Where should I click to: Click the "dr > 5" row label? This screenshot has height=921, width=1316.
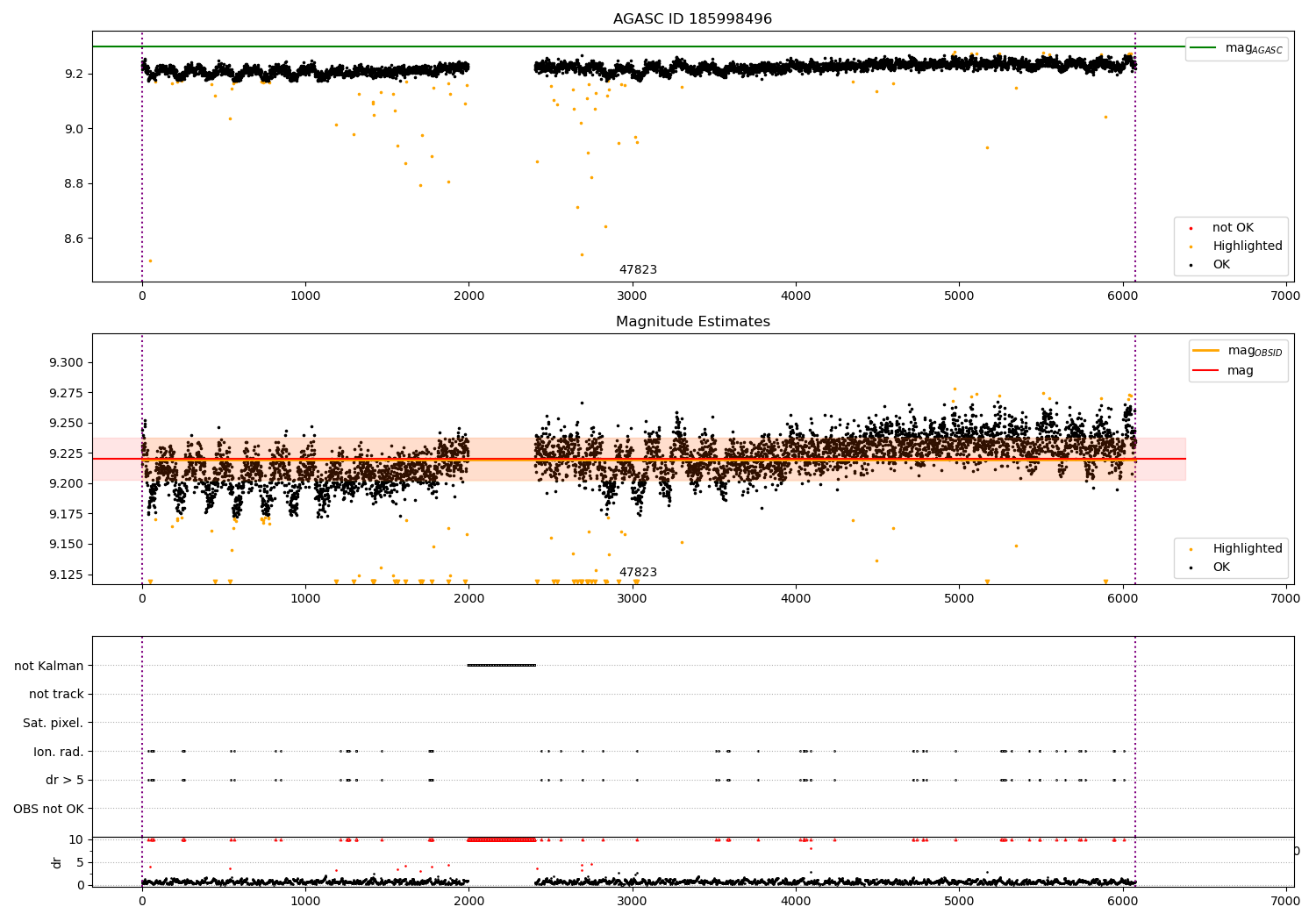tap(65, 780)
